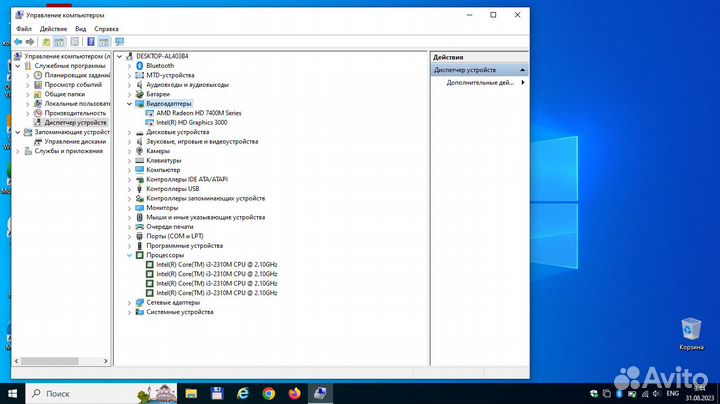The width and height of the screenshot is (720, 404).
Task: Select Программные устройства category
Action: point(185,246)
